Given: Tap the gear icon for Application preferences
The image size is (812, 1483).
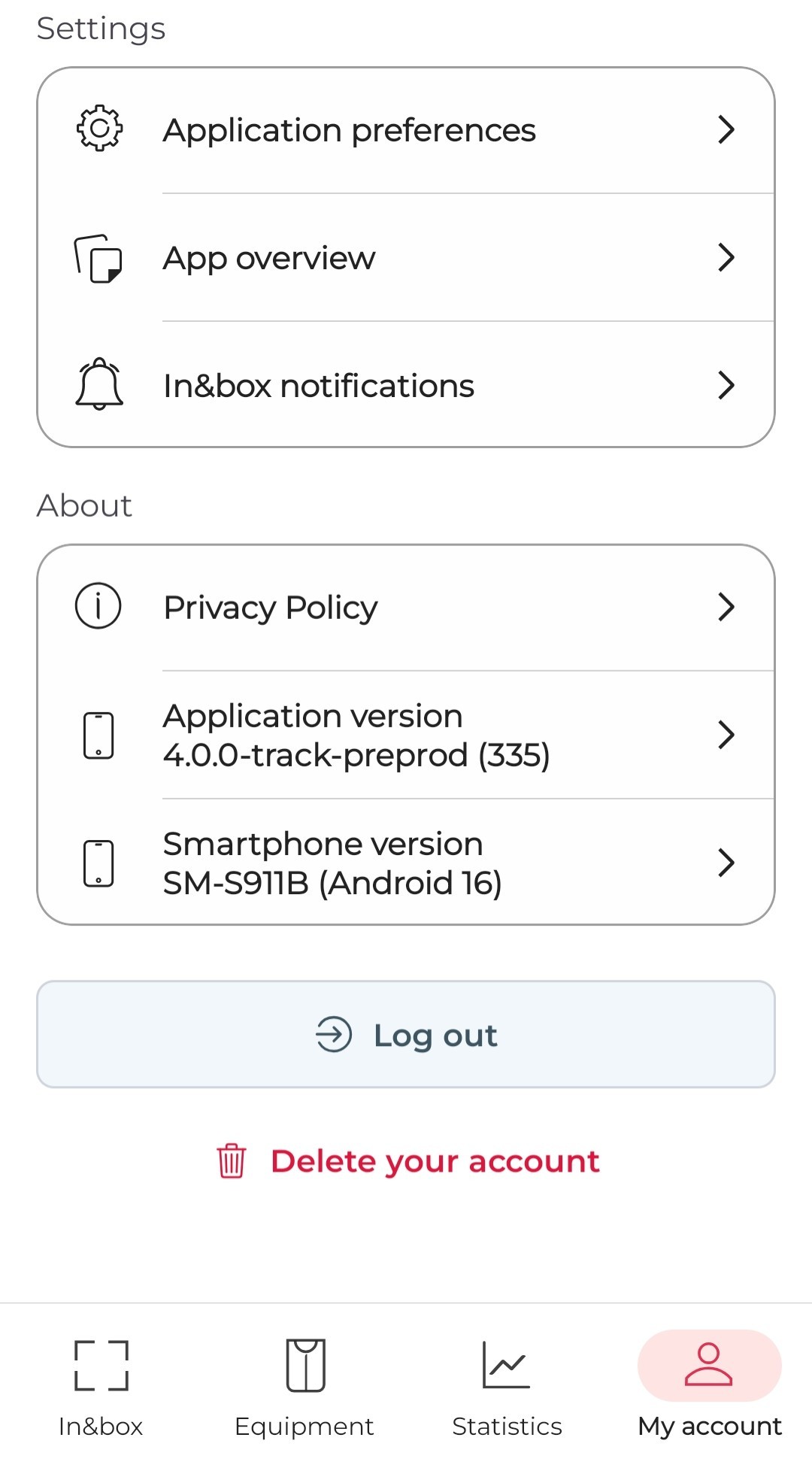Looking at the screenshot, I should point(99,129).
